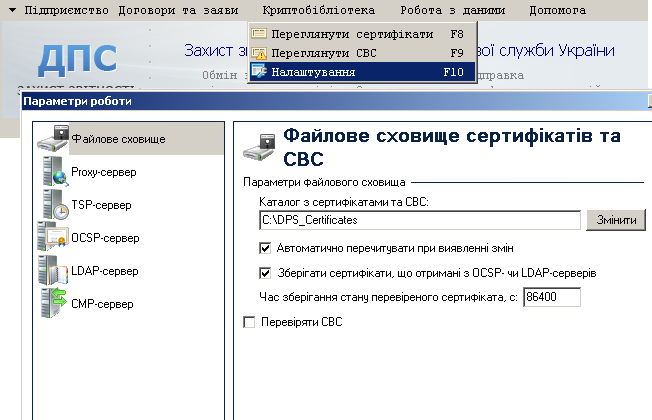Click the certificate status storage time field
The width and height of the screenshot is (652, 420).
552,297
